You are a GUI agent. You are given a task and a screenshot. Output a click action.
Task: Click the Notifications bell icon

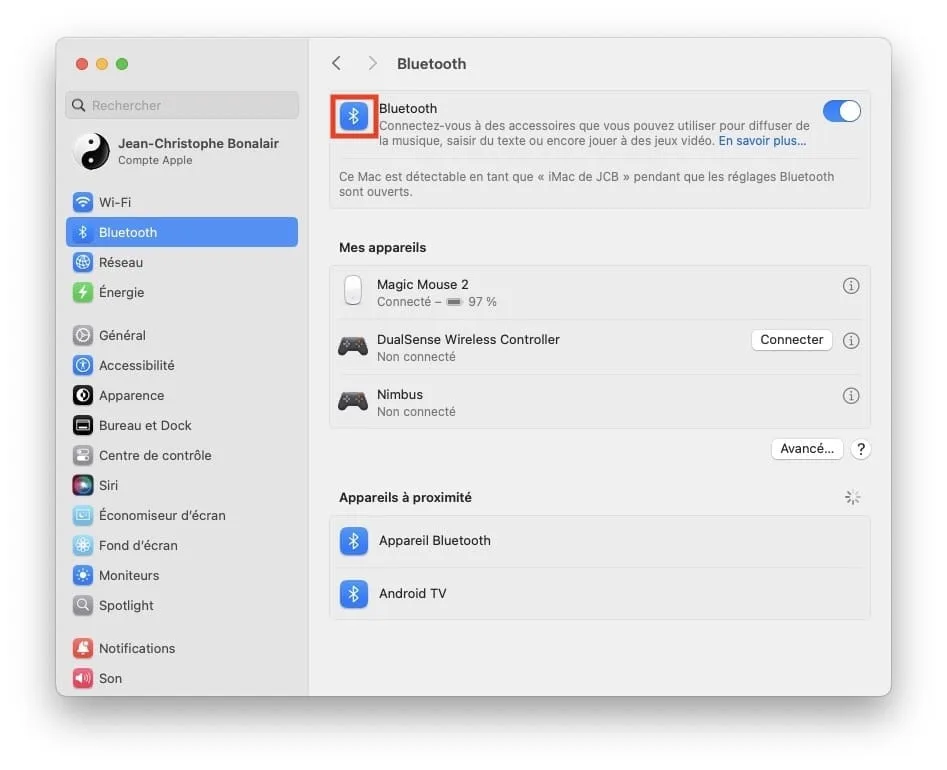[x=83, y=648]
